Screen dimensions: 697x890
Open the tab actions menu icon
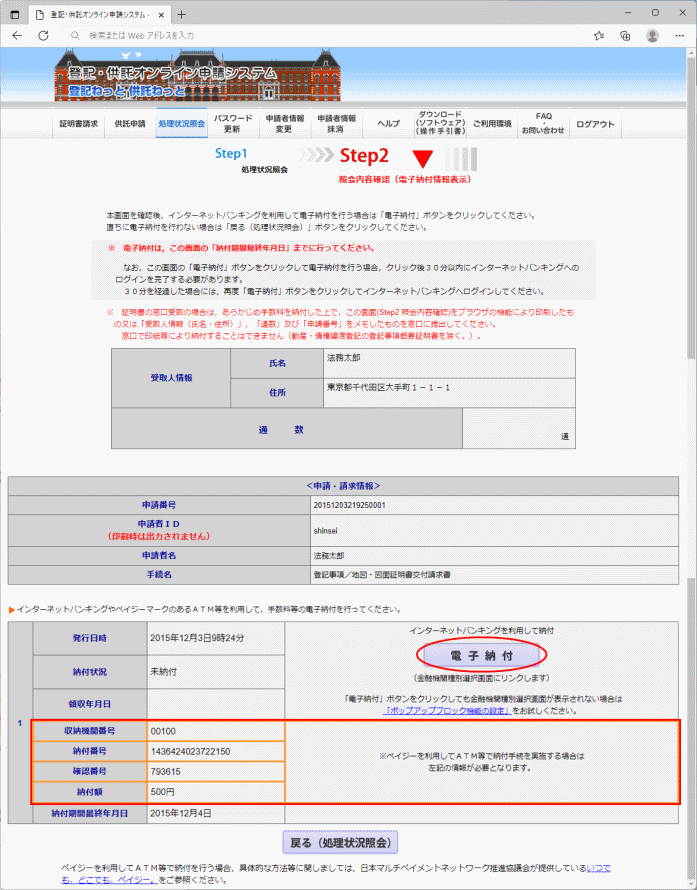(x=15, y=15)
